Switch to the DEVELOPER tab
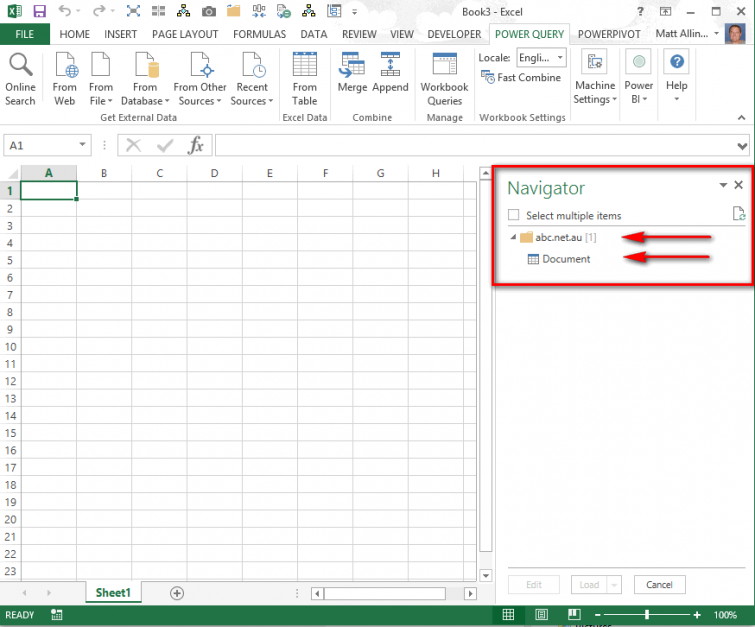Viewport: 755px width, 627px height. coord(454,34)
